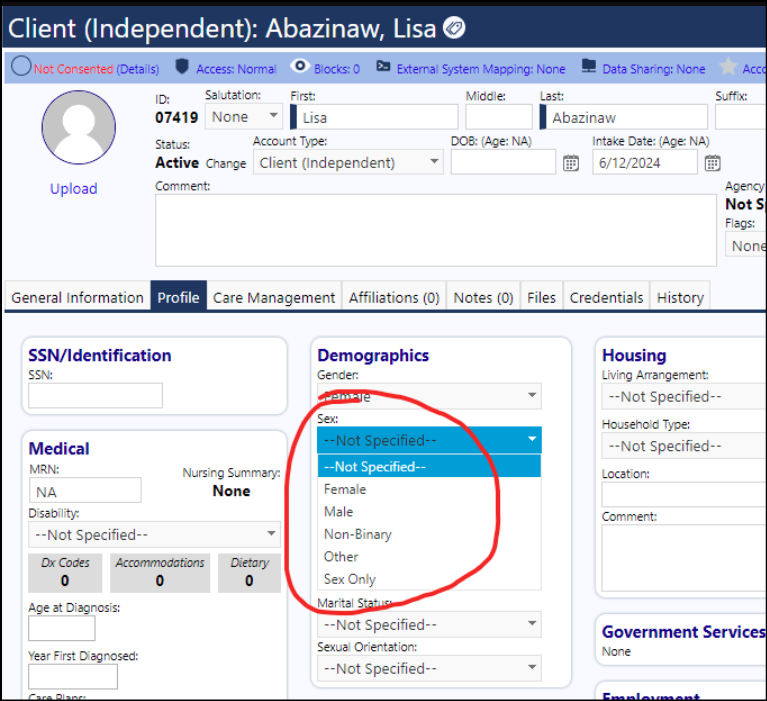Click the Suffix field
Screen dimensions: 767x701
click(741, 117)
